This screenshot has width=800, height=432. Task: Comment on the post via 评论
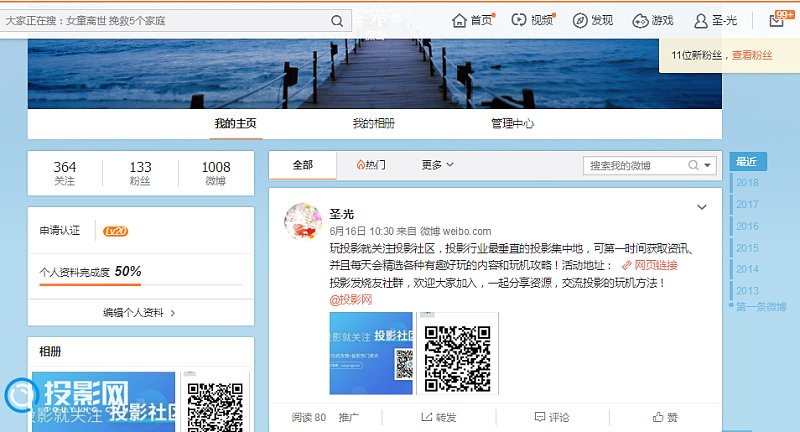[552, 417]
